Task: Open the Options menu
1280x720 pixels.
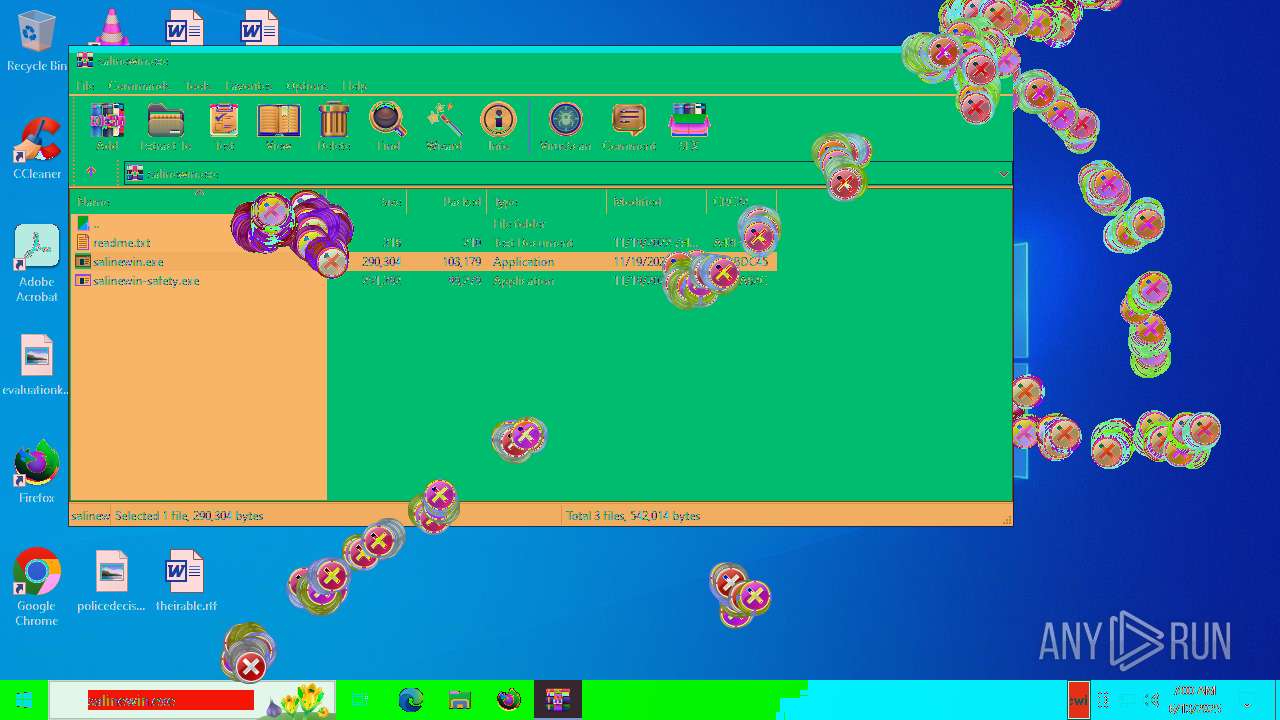Action: coord(306,86)
